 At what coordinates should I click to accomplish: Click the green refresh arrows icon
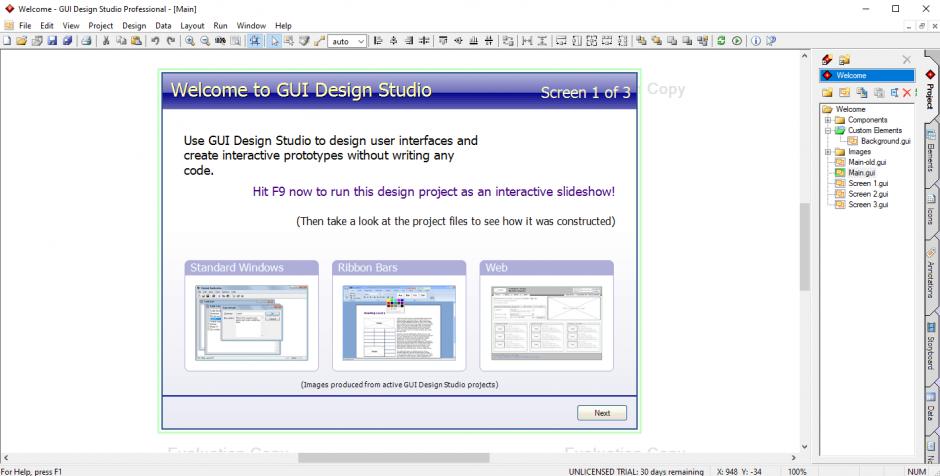pyautogui.click(x=721, y=41)
